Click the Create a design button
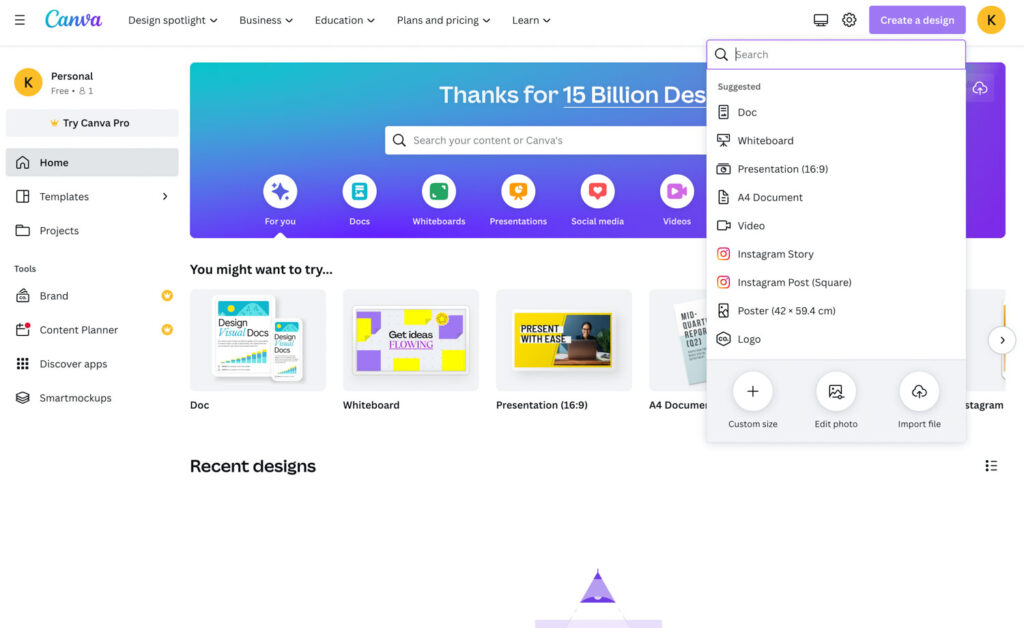Screen dimensions: 1024x628 click(x=917, y=20)
